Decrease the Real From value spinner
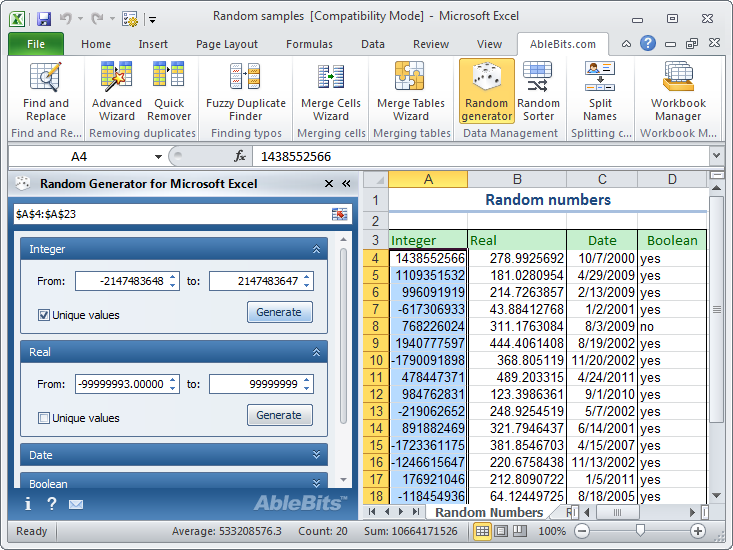 point(173,389)
